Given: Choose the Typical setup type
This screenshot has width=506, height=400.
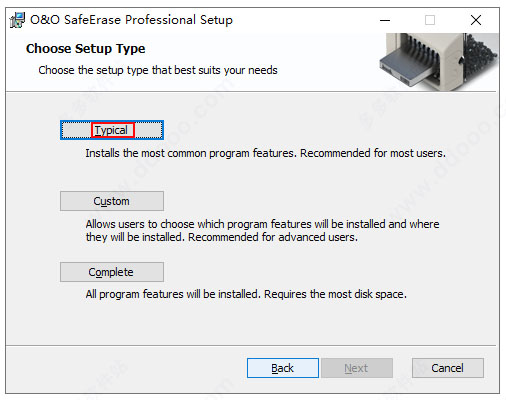Looking at the screenshot, I should pyautogui.click(x=112, y=130).
